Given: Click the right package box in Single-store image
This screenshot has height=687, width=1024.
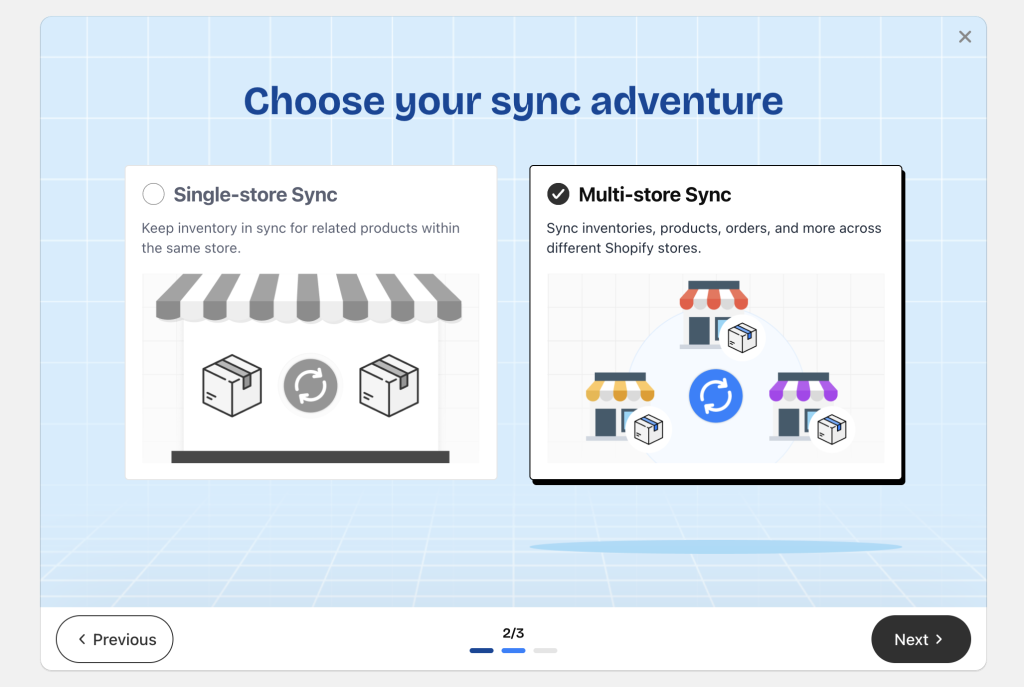Looking at the screenshot, I should 388,386.
